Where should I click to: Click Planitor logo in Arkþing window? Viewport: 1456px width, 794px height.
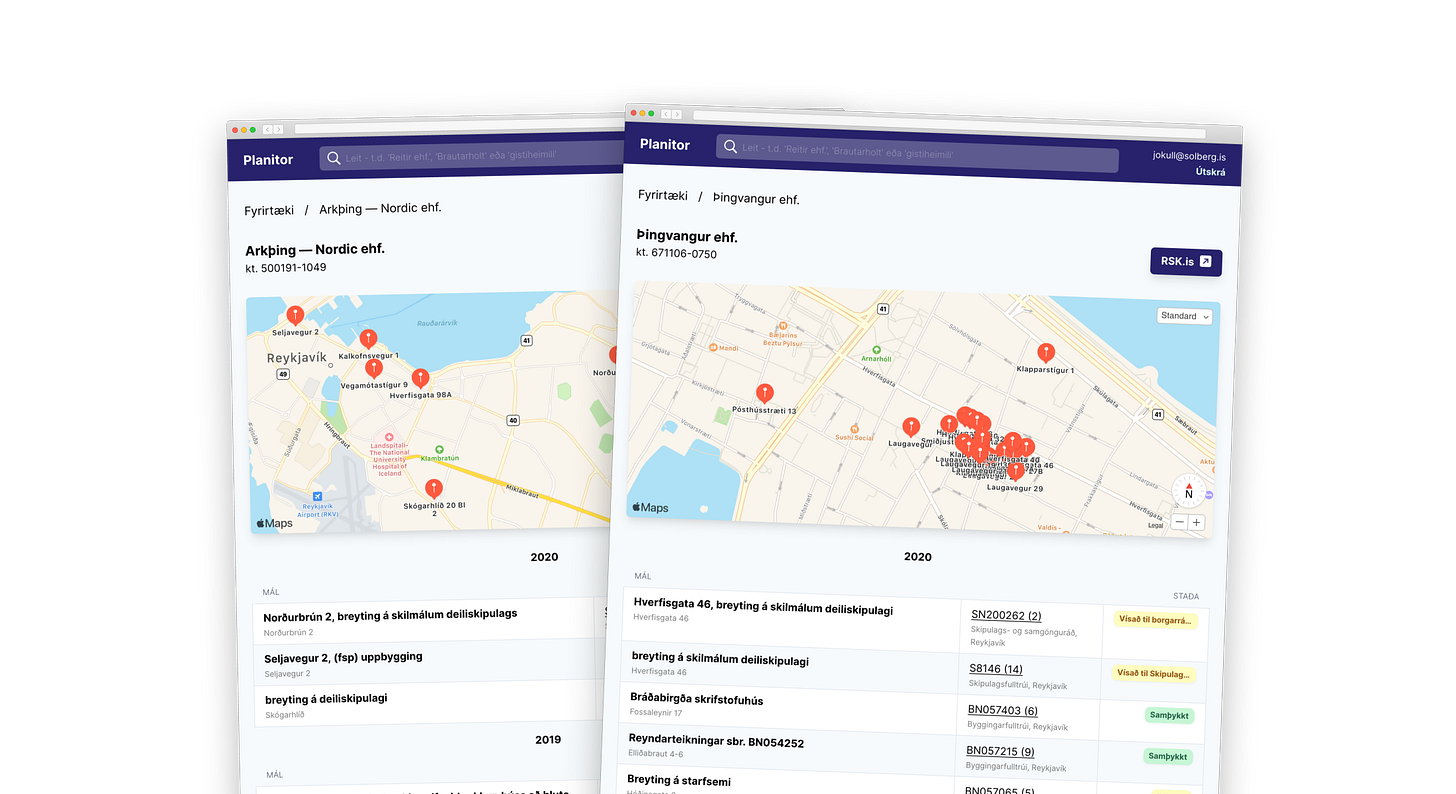click(268, 160)
